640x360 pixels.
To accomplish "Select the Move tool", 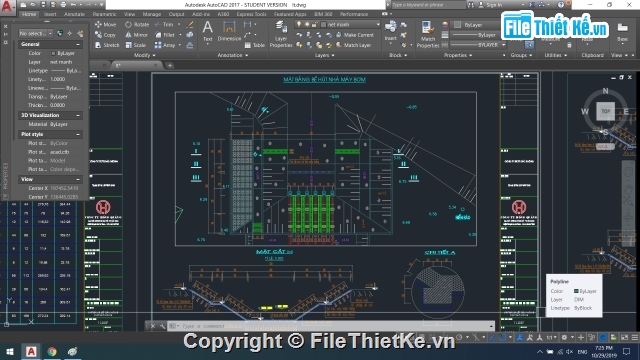I will tap(105, 24).
